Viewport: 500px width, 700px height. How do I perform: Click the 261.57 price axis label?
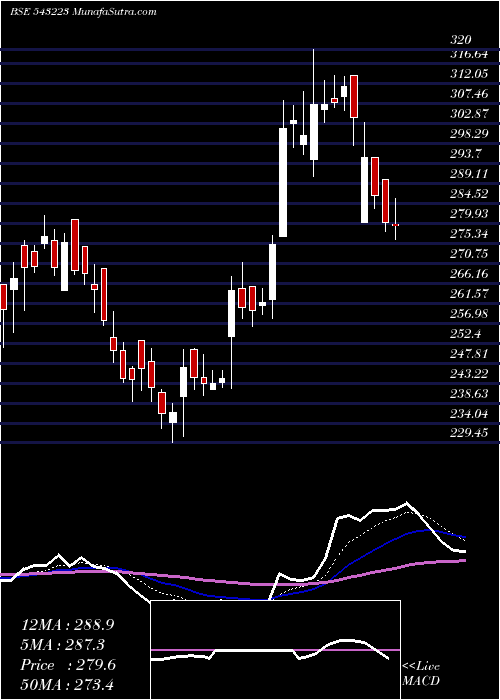[469, 294]
